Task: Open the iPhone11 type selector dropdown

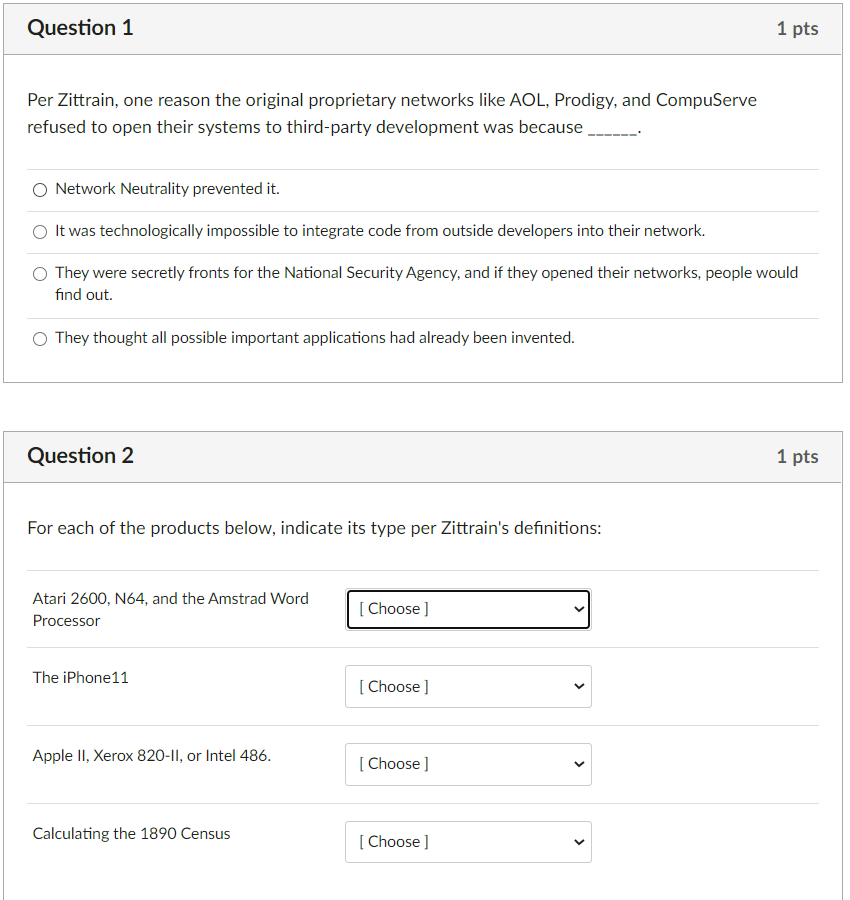Action: tap(468, 686)
